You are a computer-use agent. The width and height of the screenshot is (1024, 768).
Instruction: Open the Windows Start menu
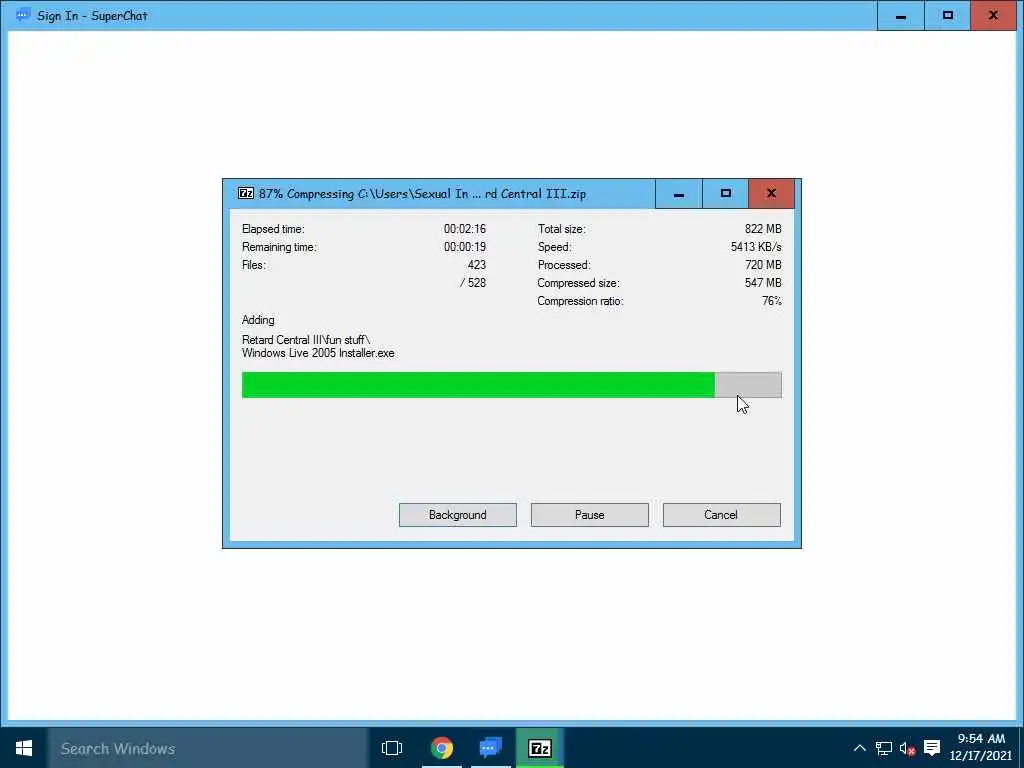point(24,748)
